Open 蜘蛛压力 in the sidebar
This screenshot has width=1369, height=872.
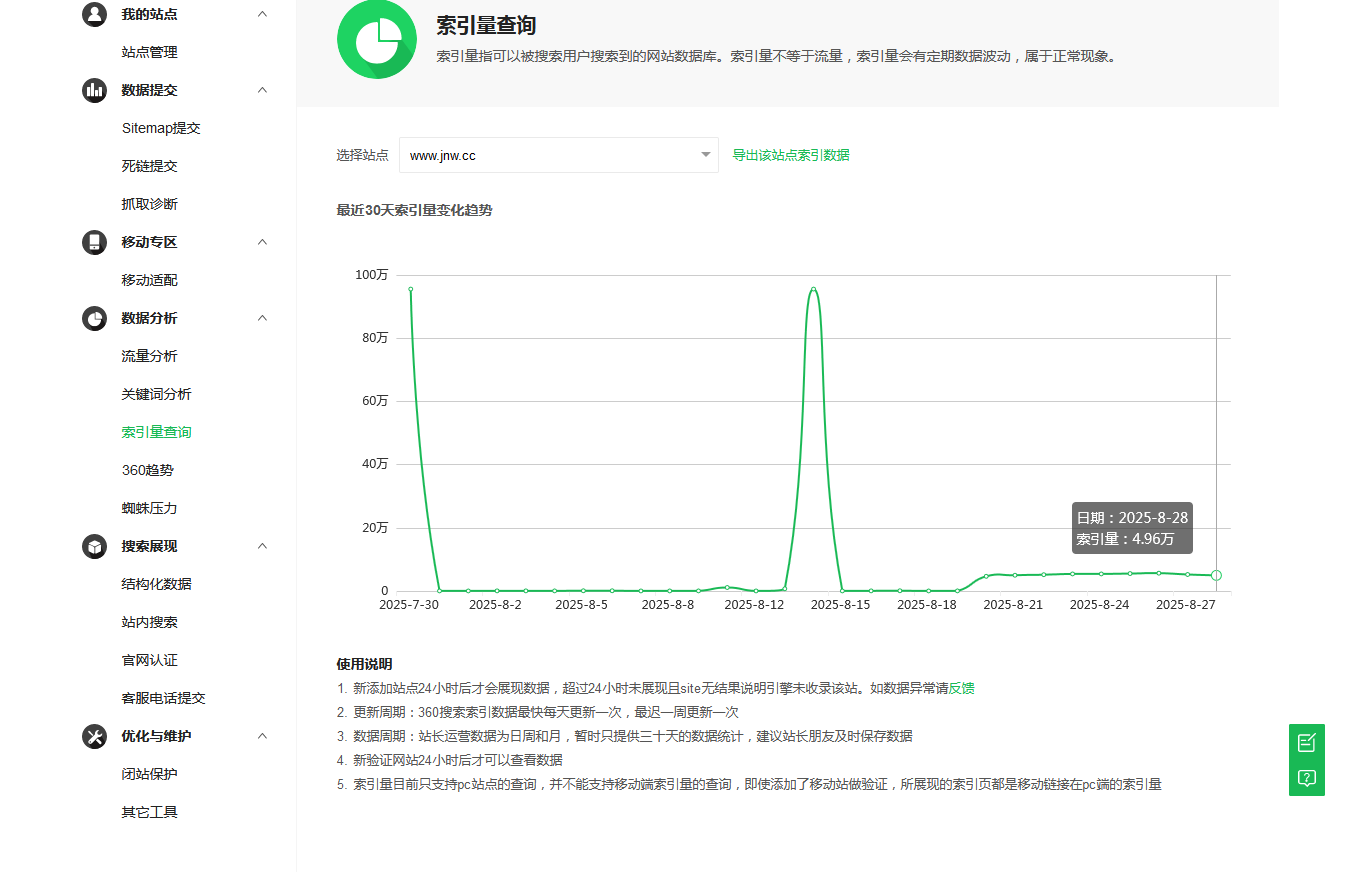point(149,508)
